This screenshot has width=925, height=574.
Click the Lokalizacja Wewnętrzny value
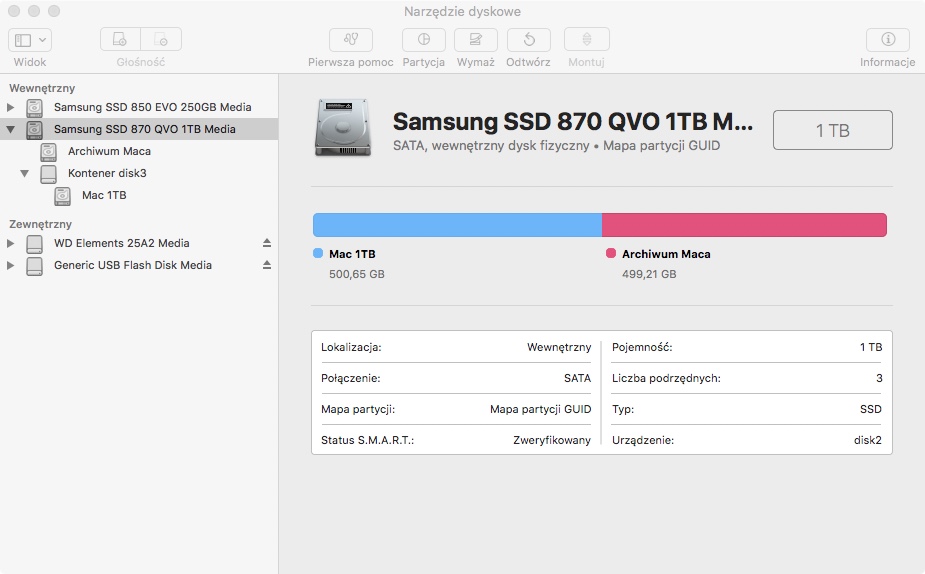559,347
